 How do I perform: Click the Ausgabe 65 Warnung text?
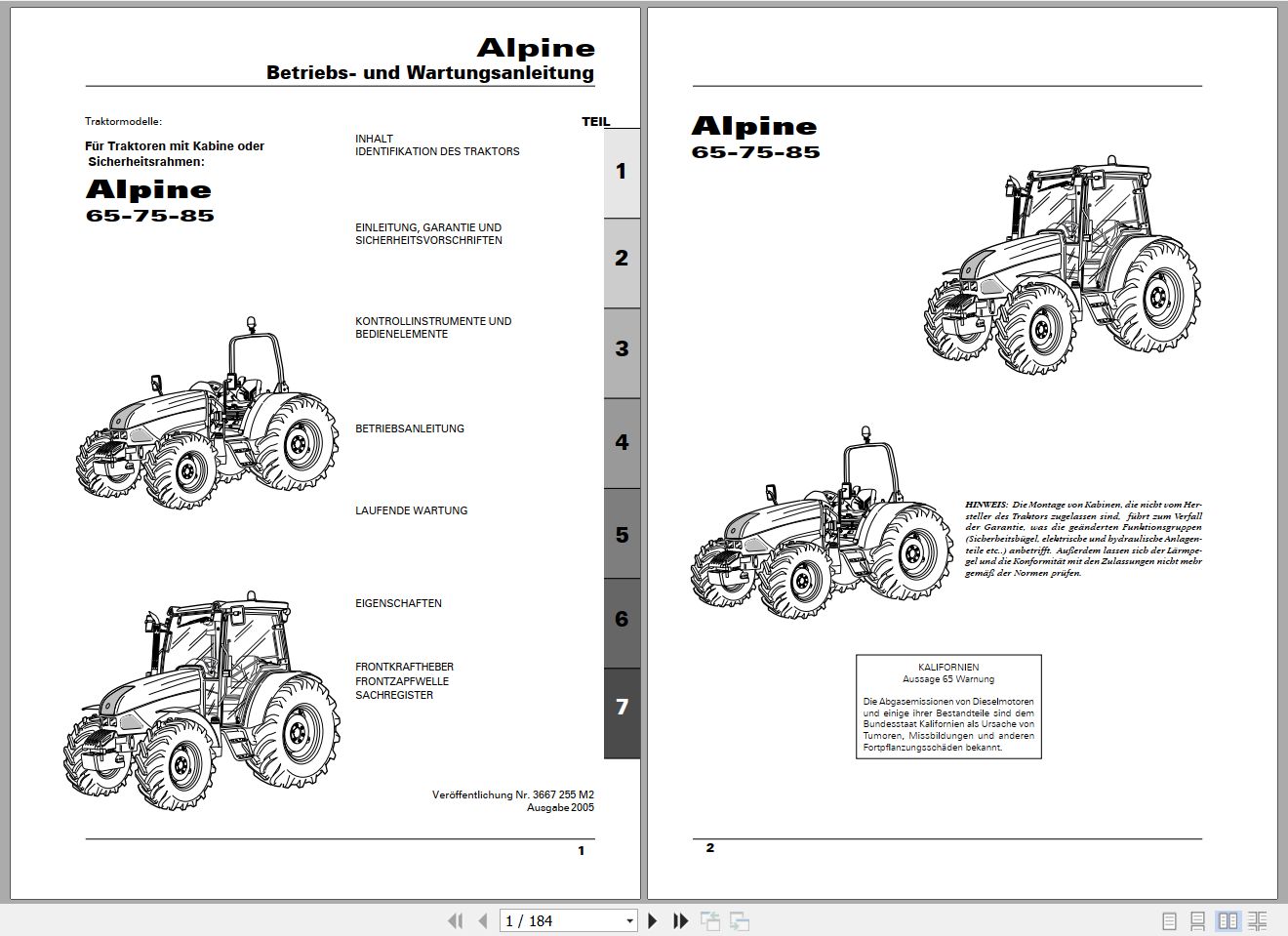pos(948,679)
